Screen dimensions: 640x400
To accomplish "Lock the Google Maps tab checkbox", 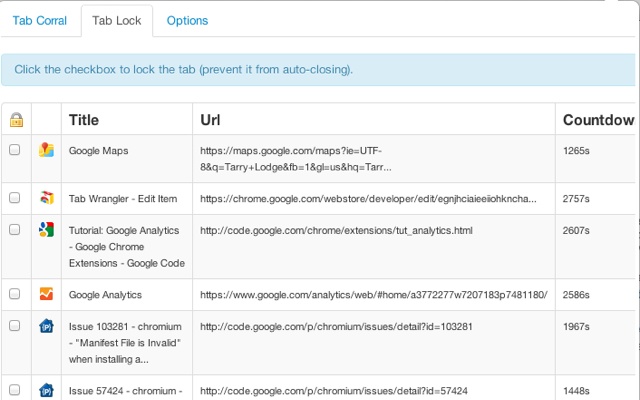I will pos(15,149).
